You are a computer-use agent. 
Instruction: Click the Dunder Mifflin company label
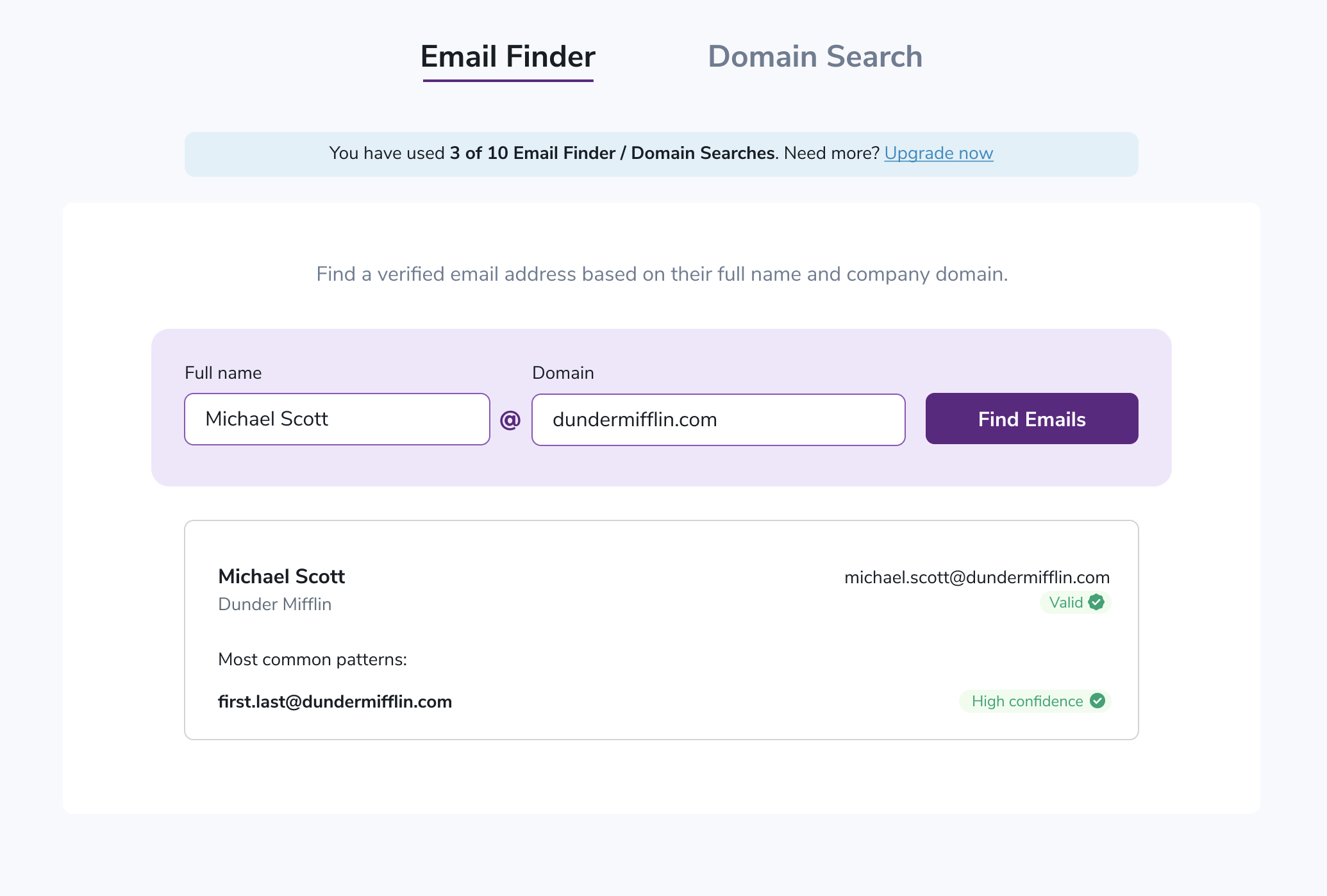point(274,604)
